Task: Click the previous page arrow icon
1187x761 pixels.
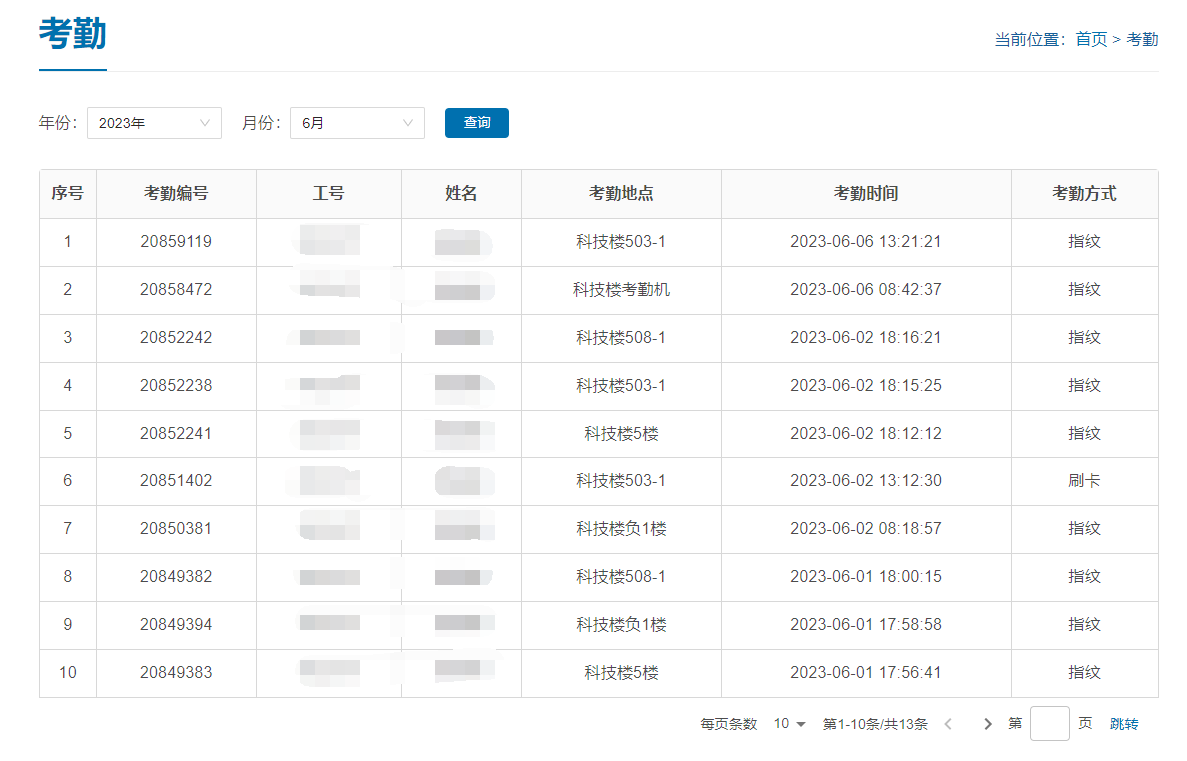Action: click(948, 724)
